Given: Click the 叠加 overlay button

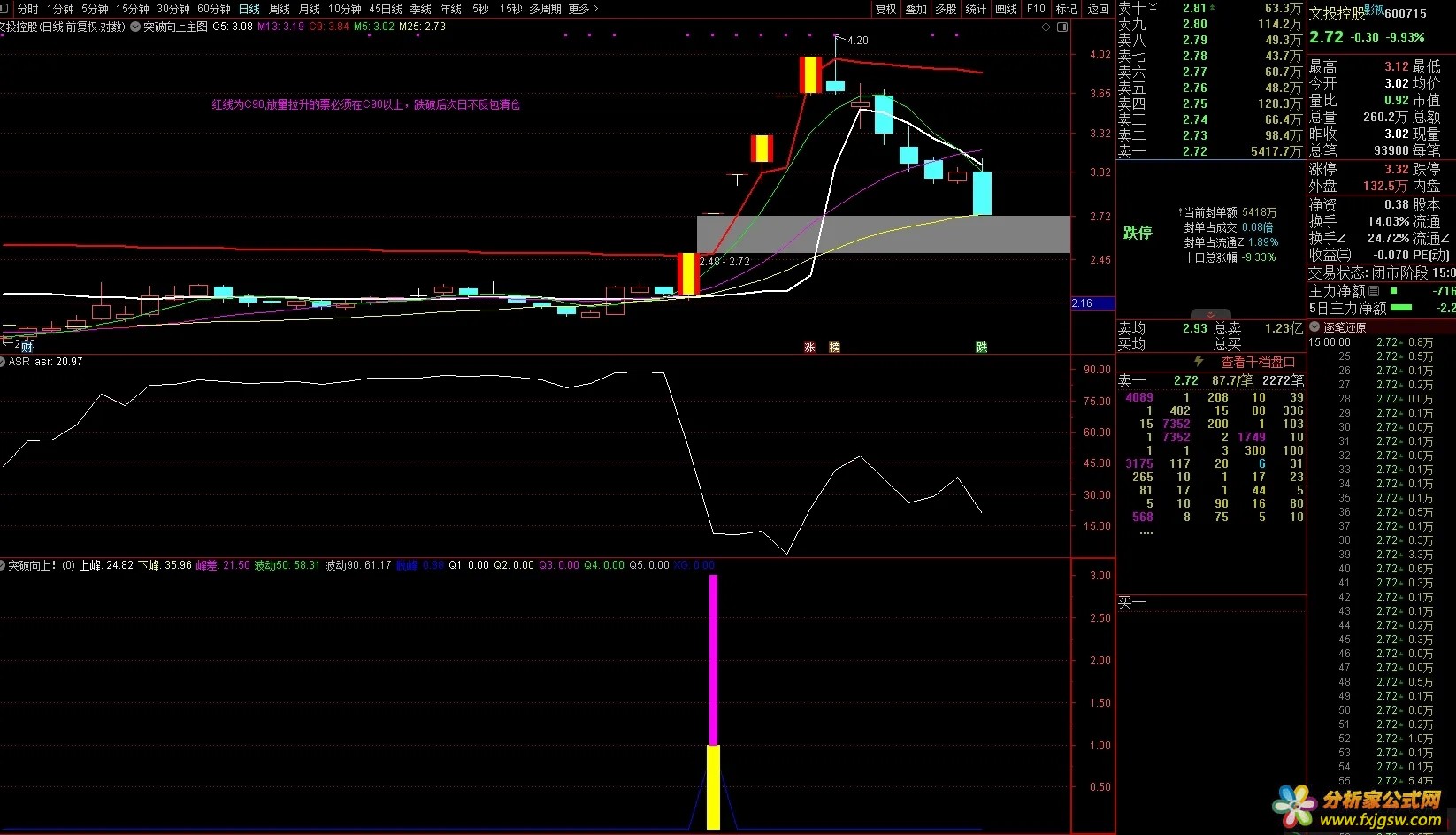Looking at the screenshot, I should 916,9.
